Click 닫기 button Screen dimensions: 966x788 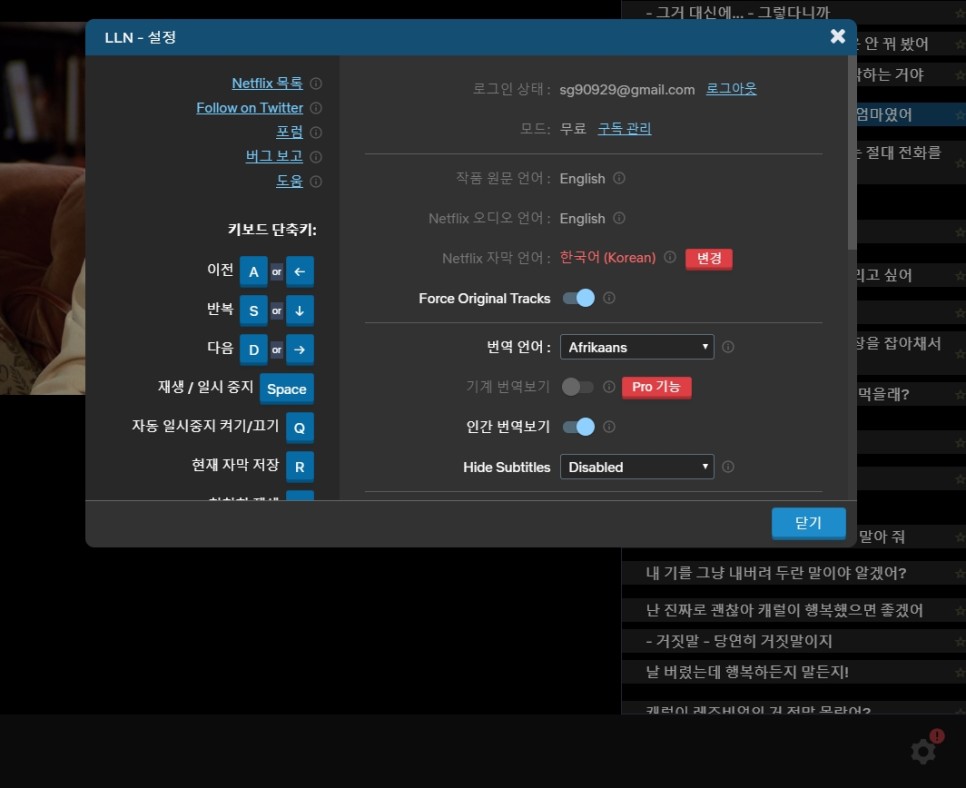[x=808, y=523]
